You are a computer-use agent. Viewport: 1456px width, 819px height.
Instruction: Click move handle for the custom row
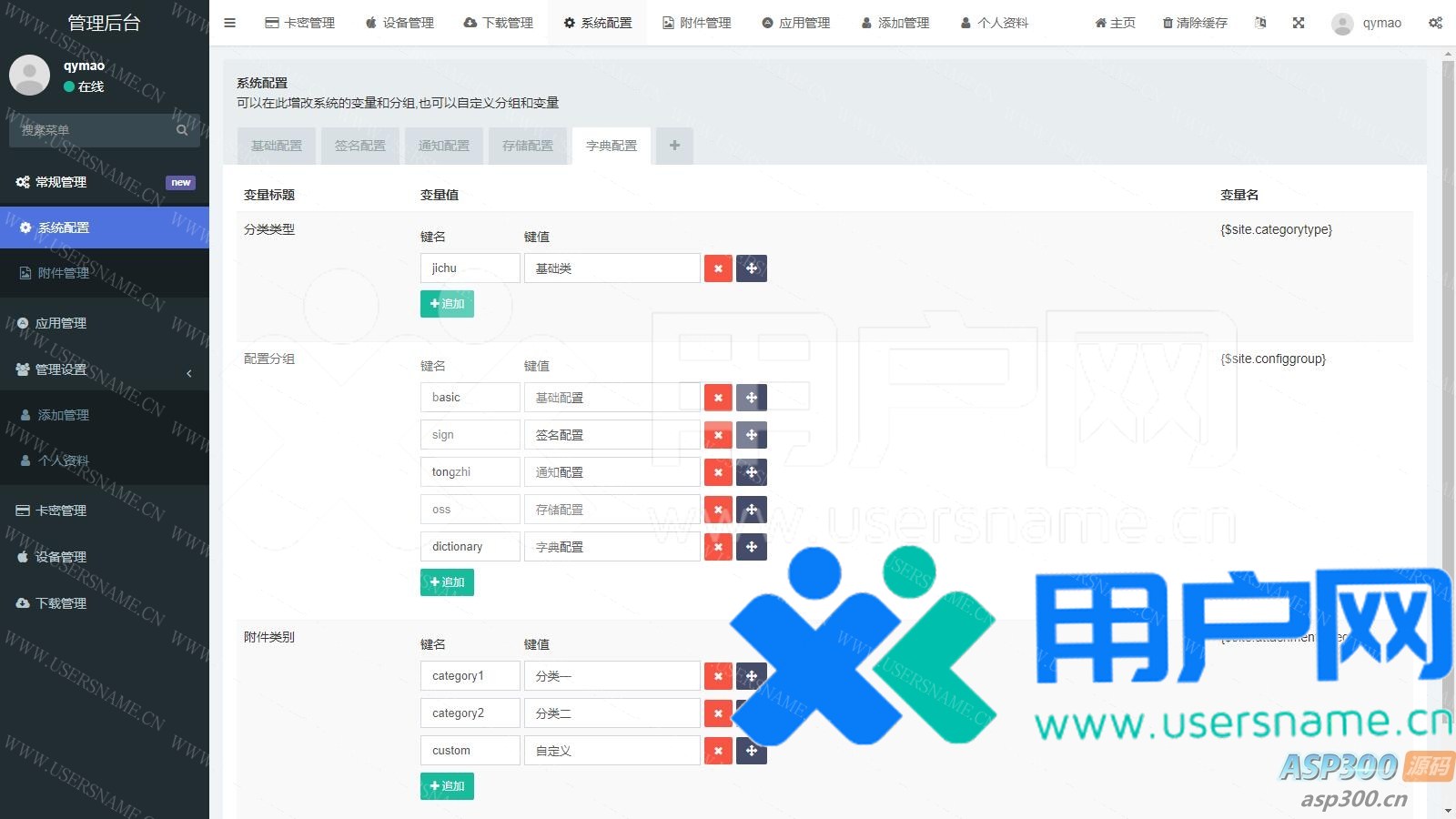pos(752,751)
